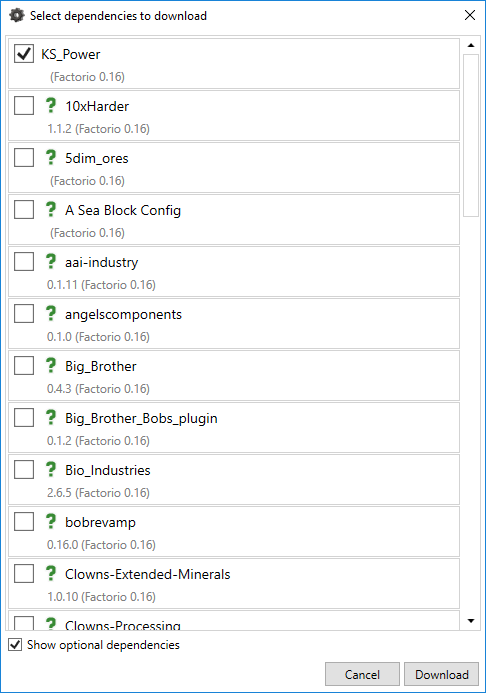486x693 pixels.
Task: Click the Cancel button
Action: coord(362,674)
